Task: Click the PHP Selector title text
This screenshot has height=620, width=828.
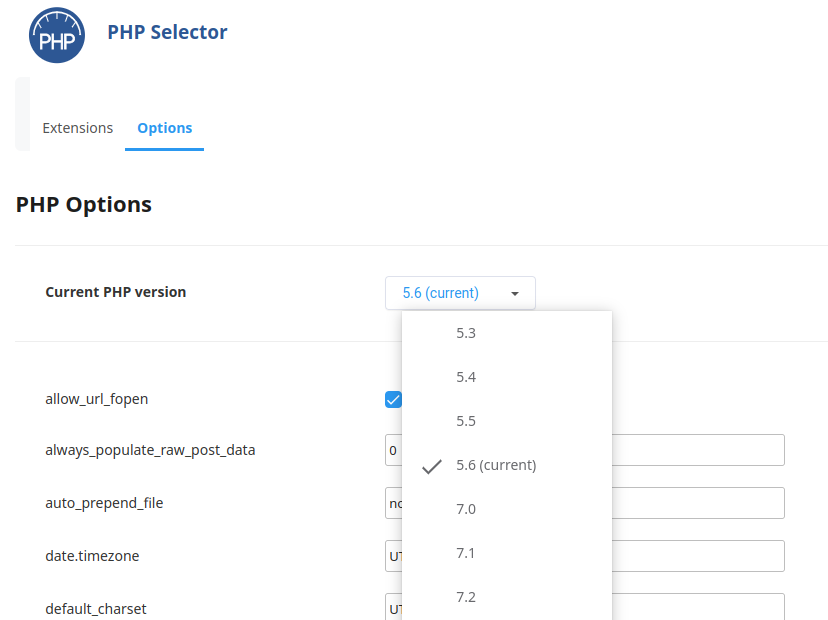Action: [x=167, y=32]
